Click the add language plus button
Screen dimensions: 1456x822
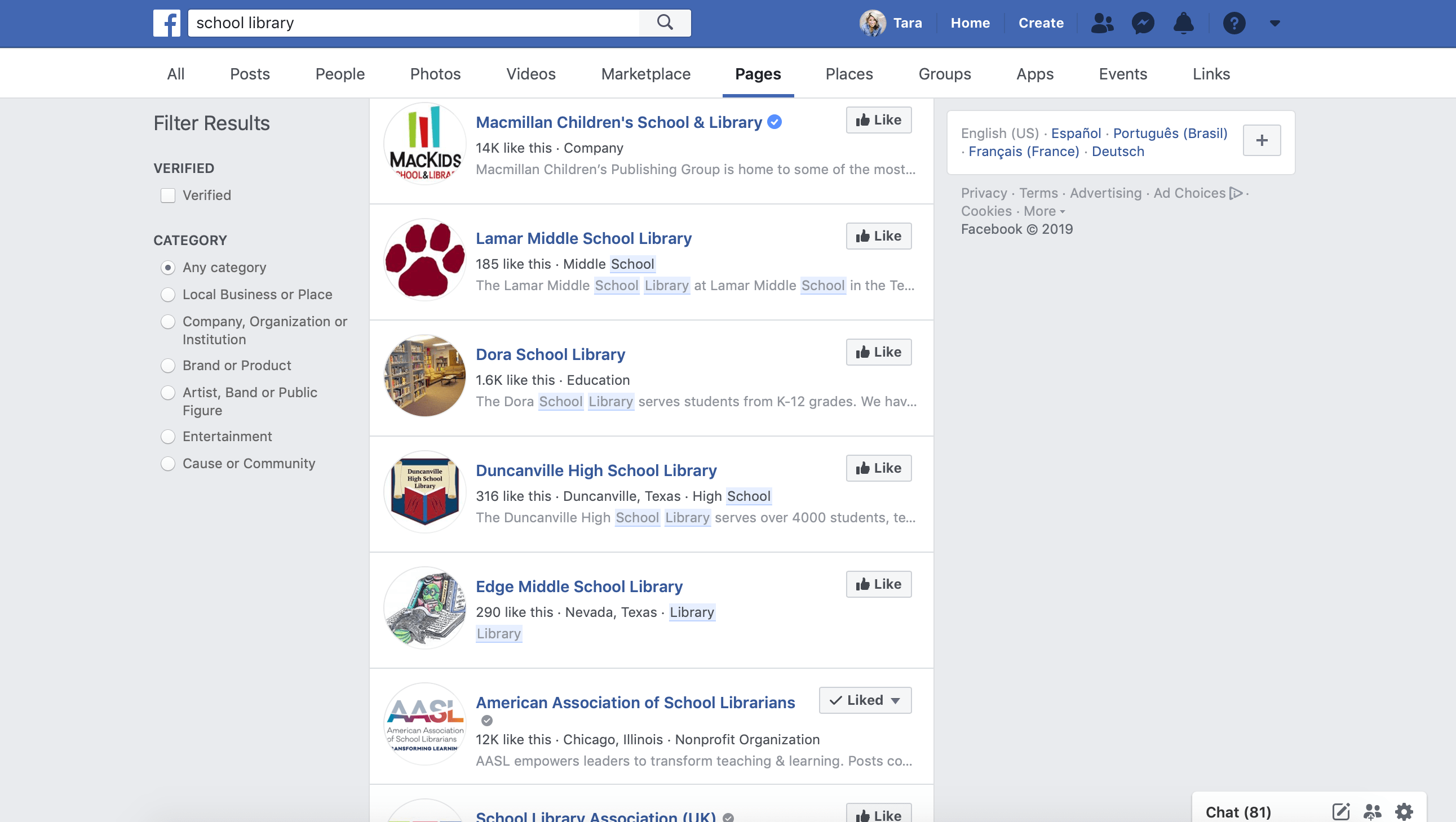coord(1262,141)
